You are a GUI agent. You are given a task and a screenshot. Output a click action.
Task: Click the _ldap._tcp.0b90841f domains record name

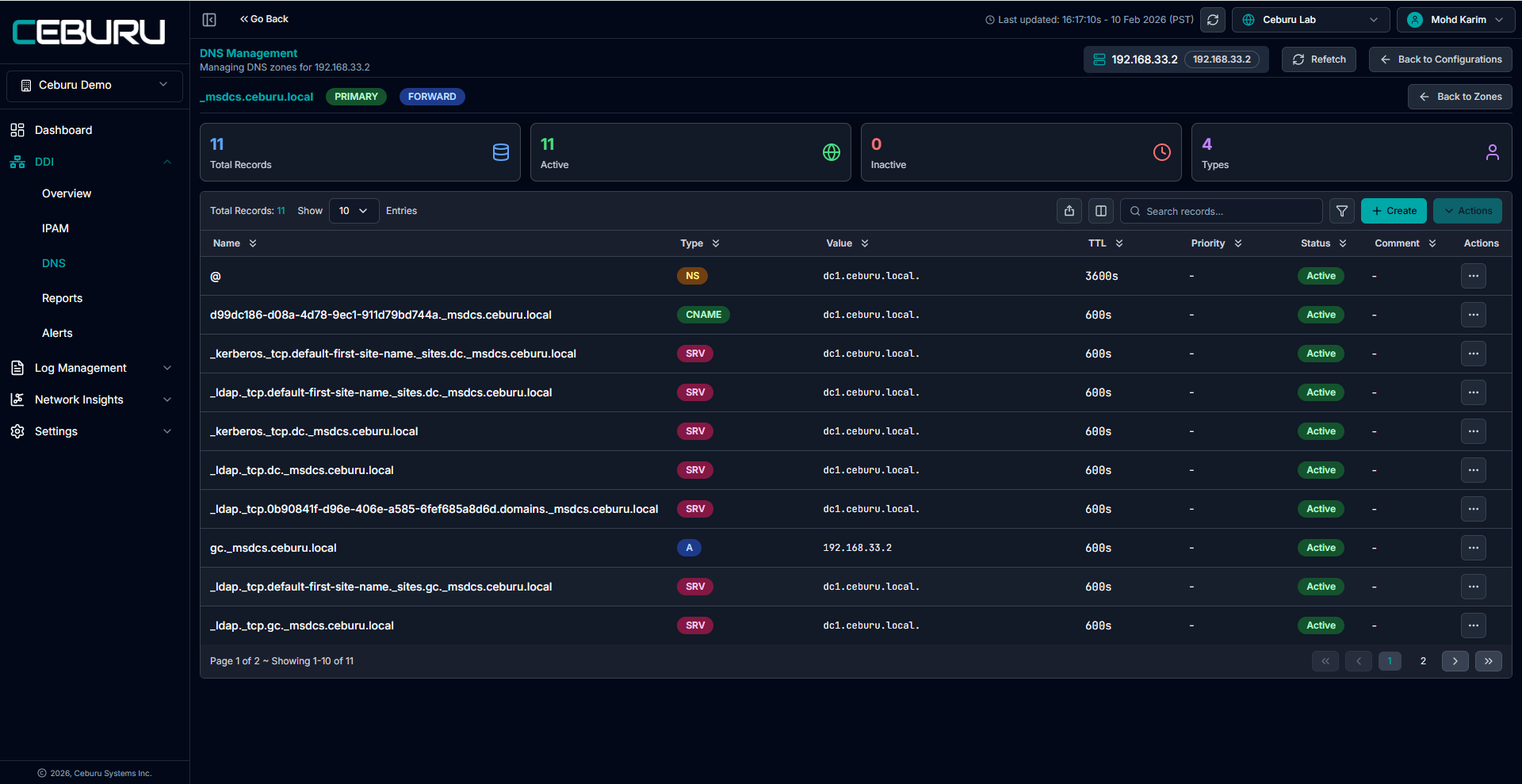point(434,509)
